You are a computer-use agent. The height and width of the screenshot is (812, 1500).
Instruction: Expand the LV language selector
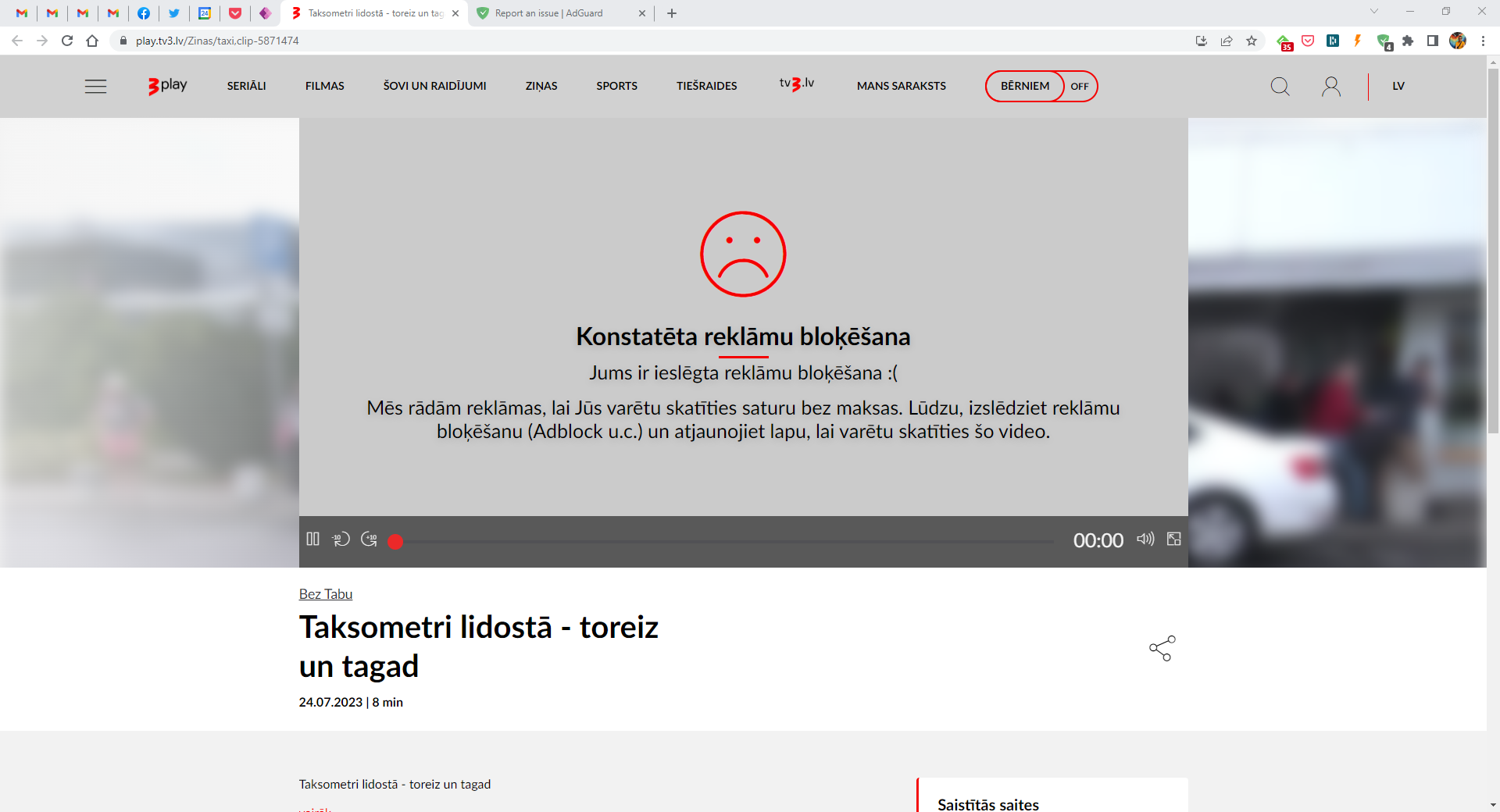click(x=1398, y=86)
